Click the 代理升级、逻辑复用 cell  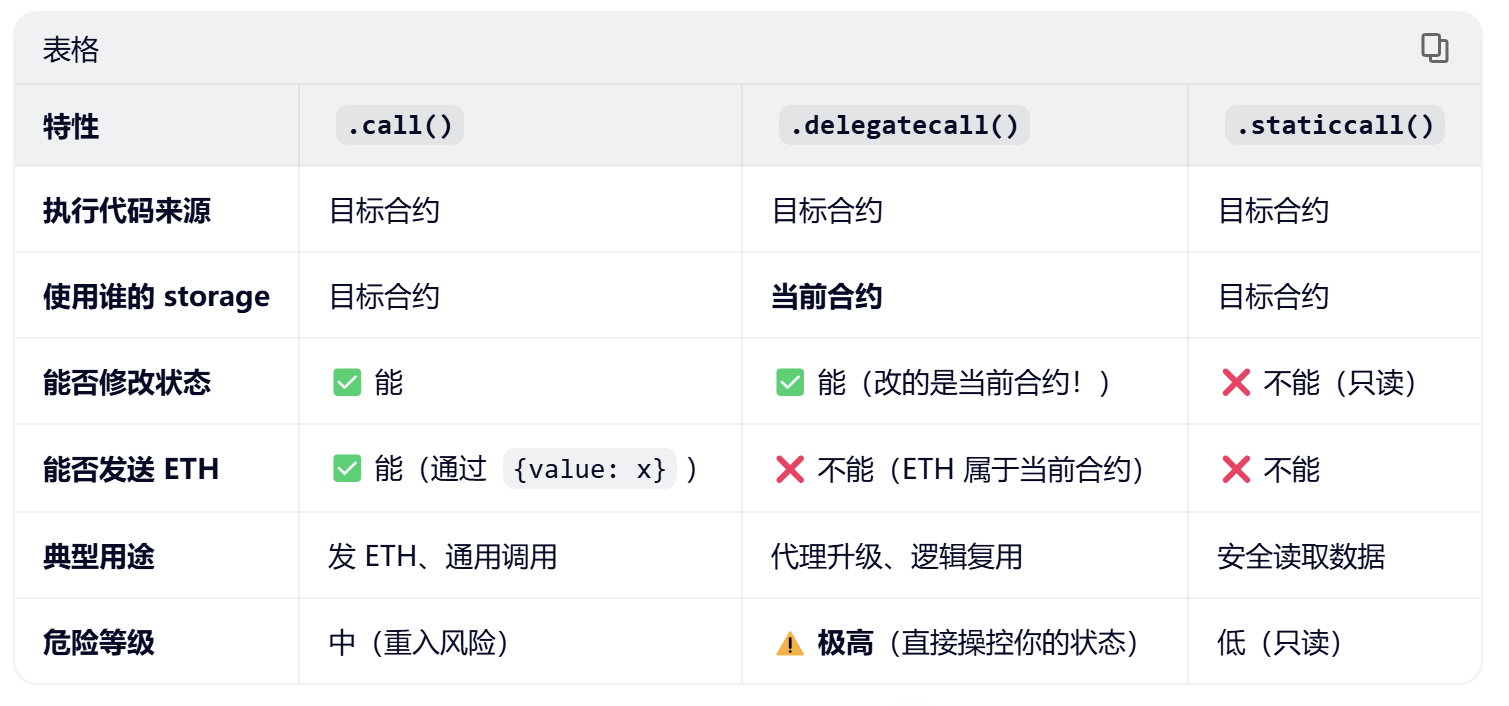point(896,556)
